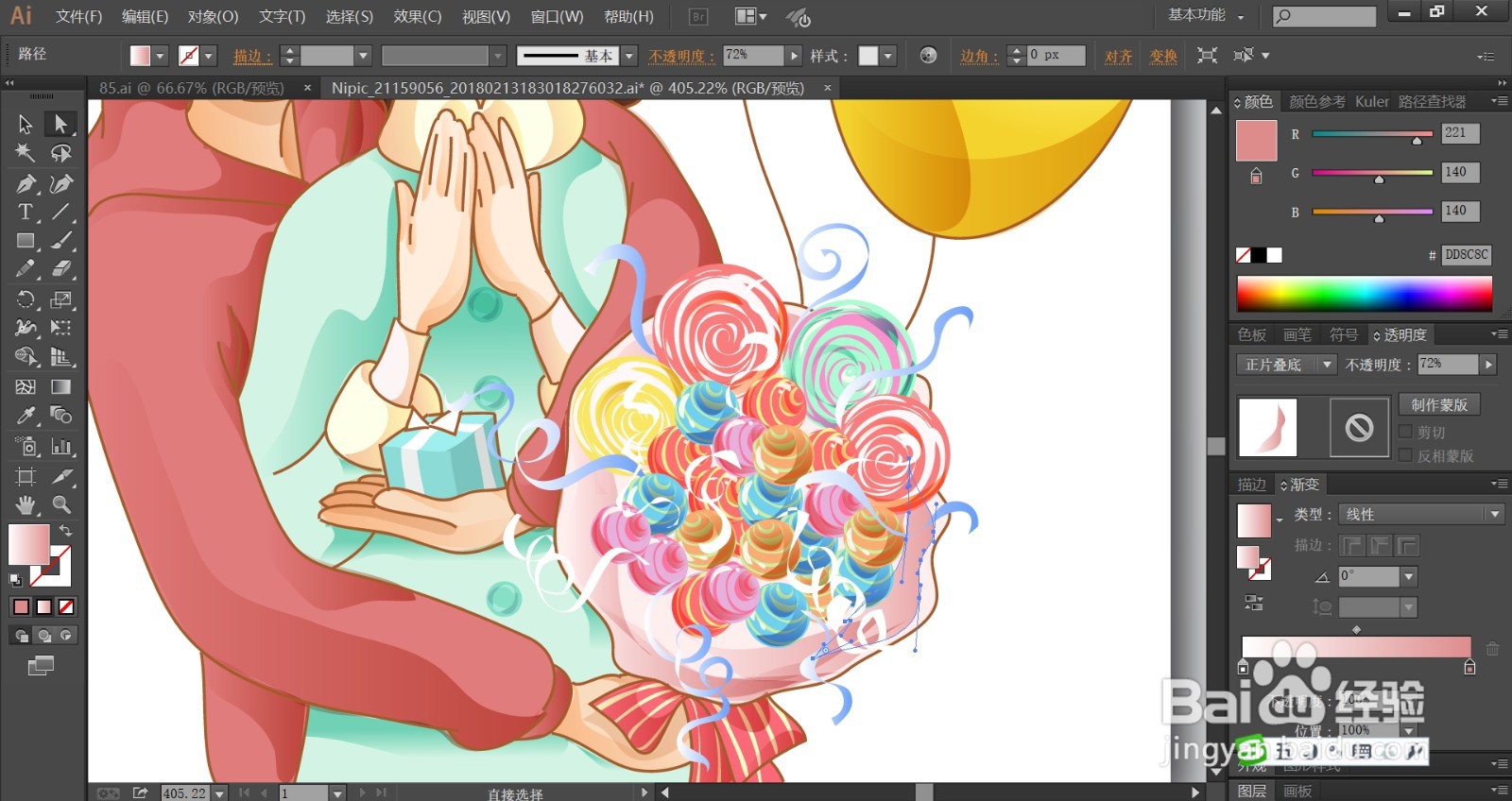This screenshot has width=1512, height=801.
Task: Pick a color from the spectrum bar
Action: (x=1365, y=294)
